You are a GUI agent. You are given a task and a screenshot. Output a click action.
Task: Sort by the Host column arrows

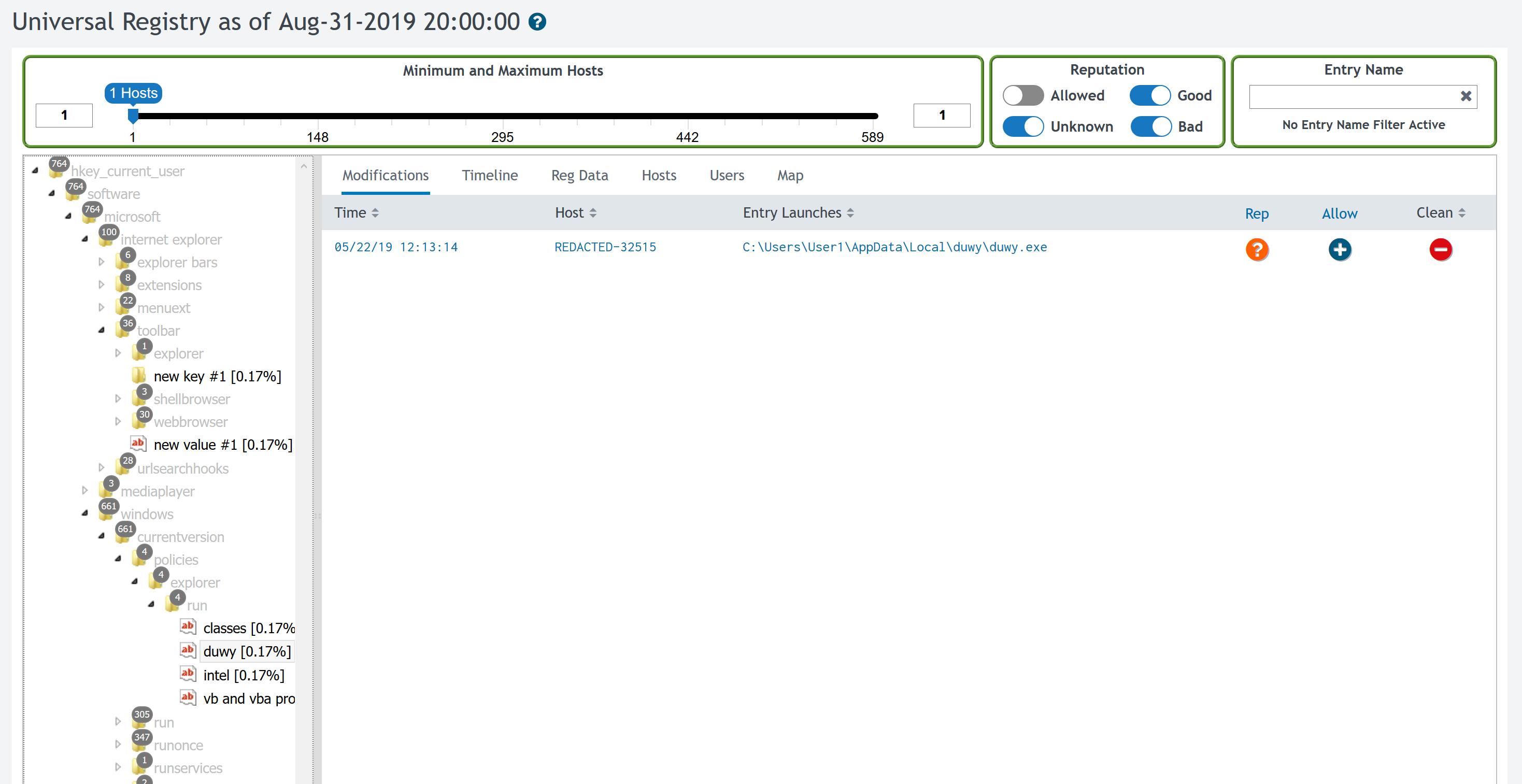tap(593, 212)
